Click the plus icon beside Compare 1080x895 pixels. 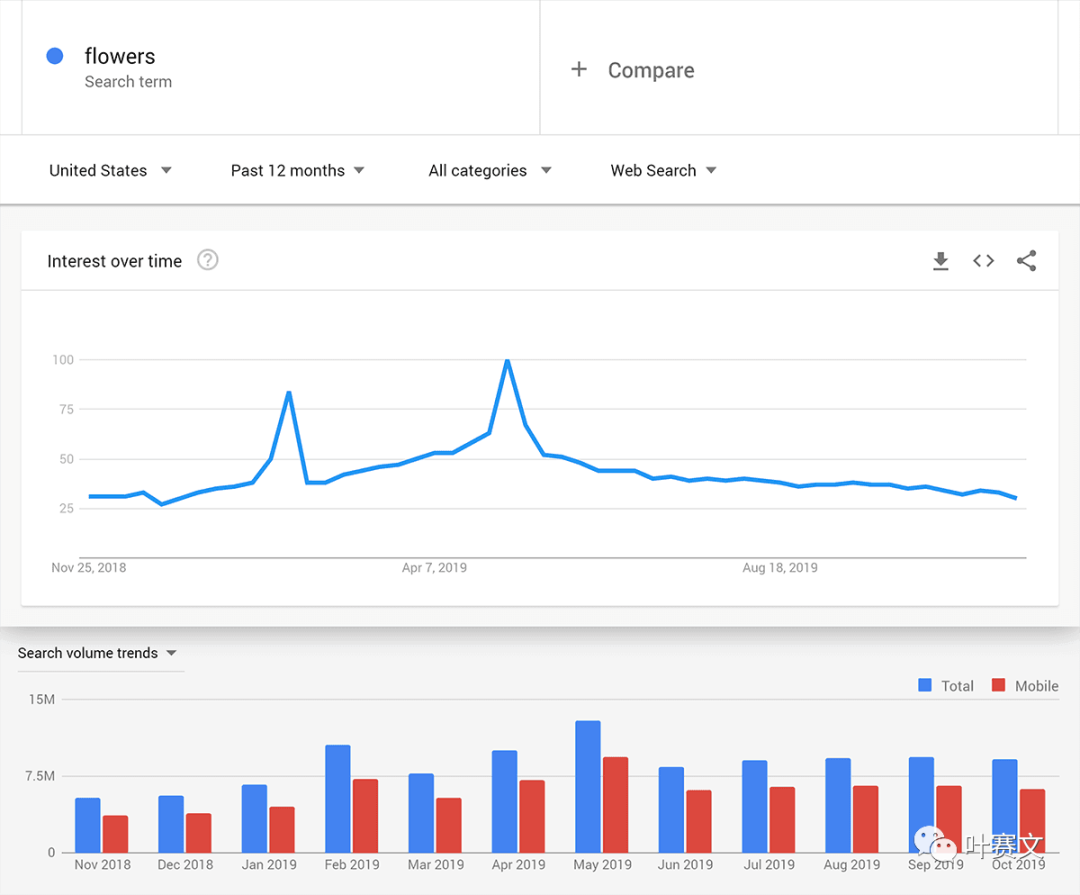pos(579,69)
